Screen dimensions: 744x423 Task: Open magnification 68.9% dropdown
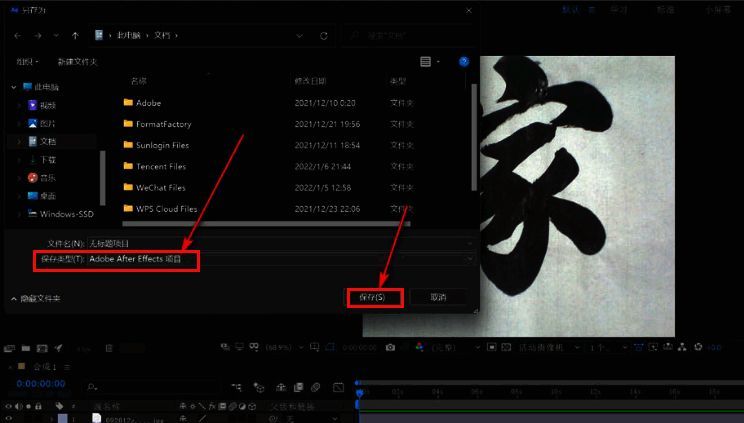(285, 348)
